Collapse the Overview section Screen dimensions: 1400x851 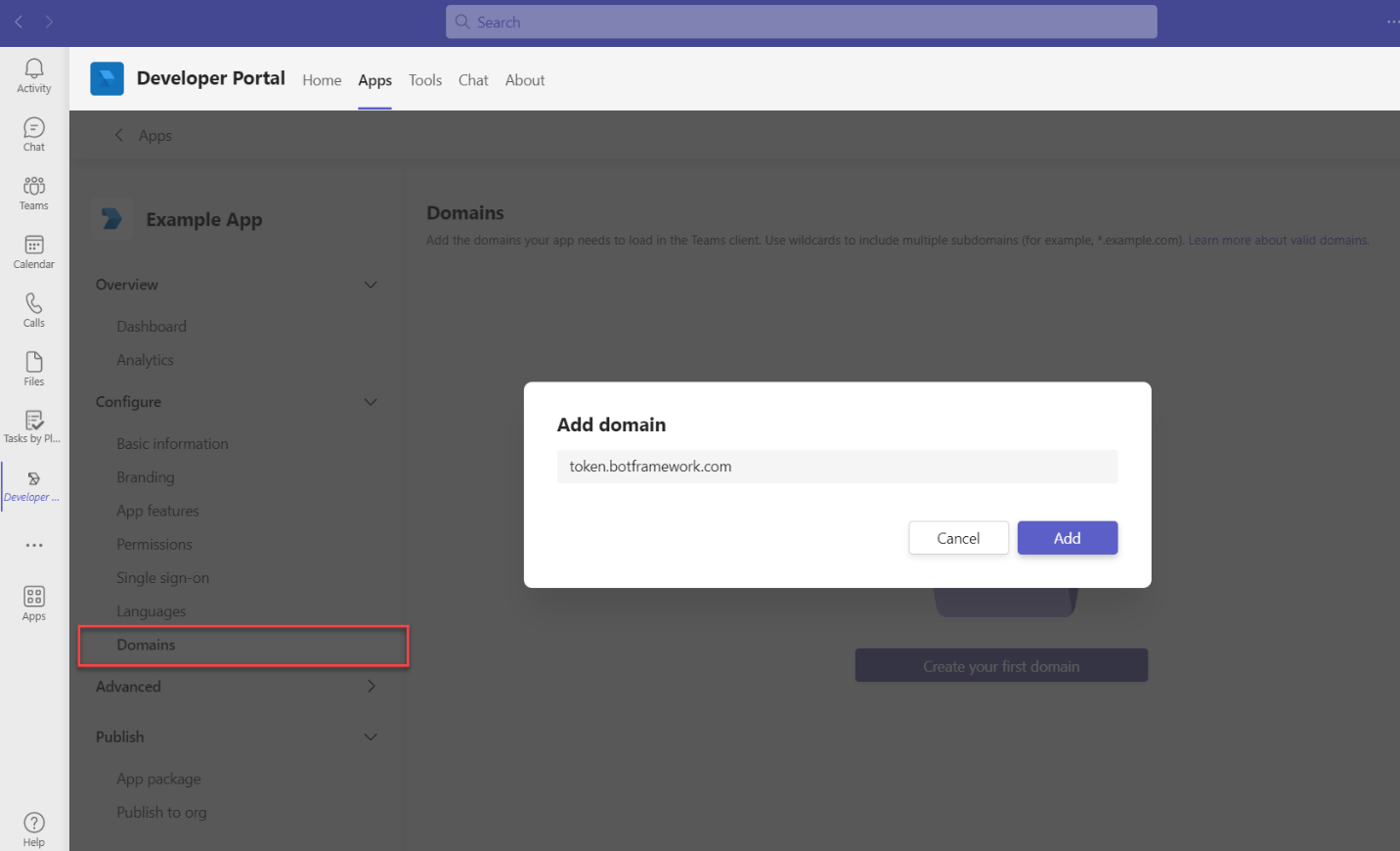pos(371,285)
